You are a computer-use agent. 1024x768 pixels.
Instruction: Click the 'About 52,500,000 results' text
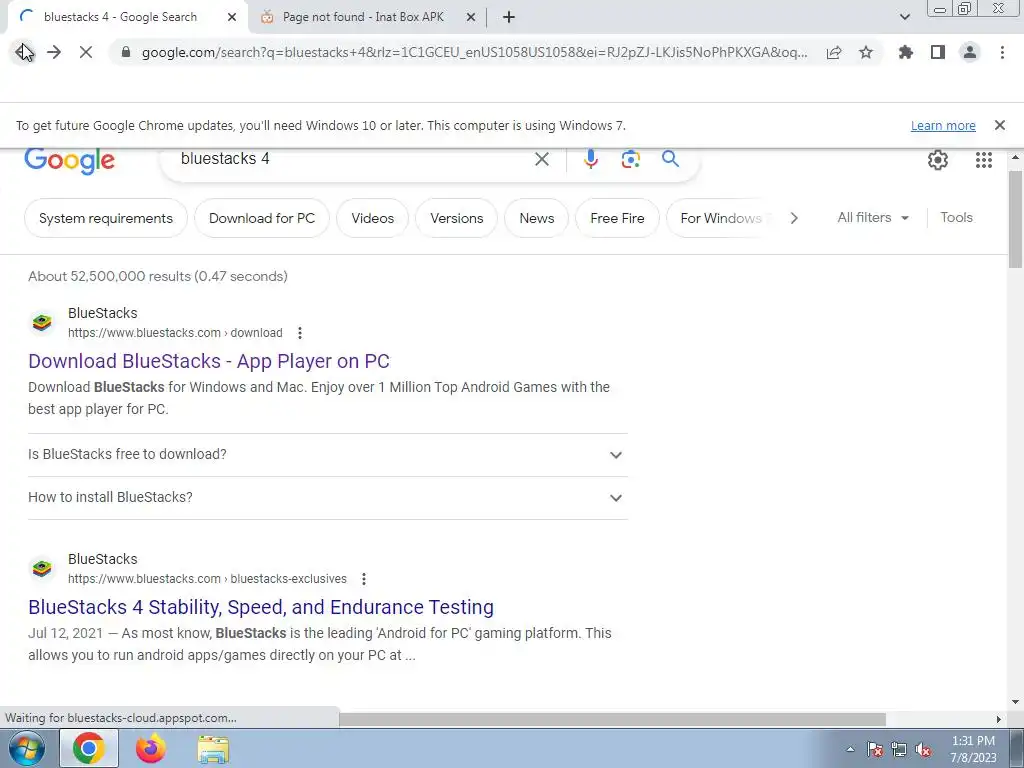click(x=157, y=276)
